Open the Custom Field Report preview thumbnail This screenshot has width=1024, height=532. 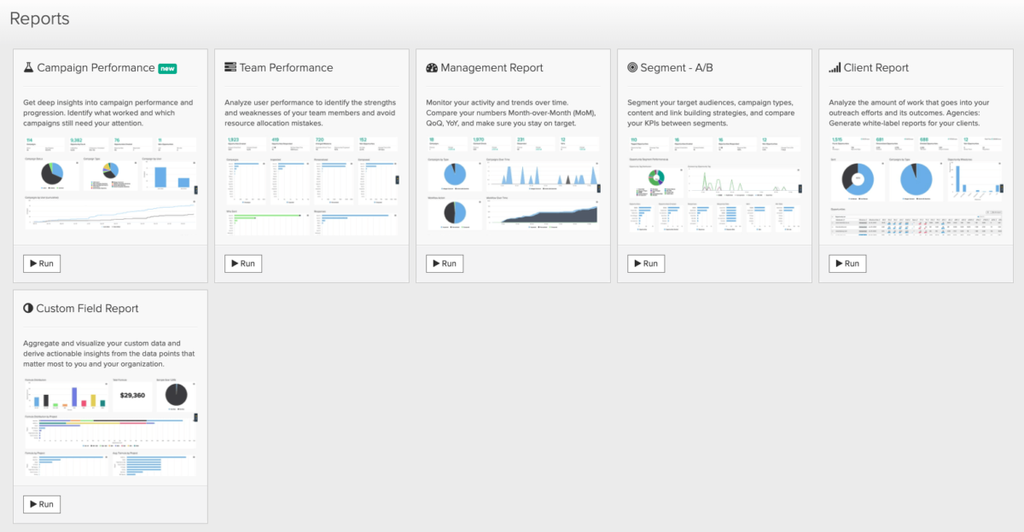coord(110,428)
